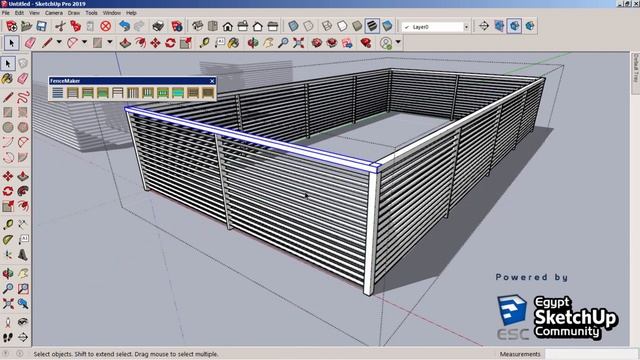The image size is (640, 360).
Task: Switch to Back view house icon
Action: [x=258, y=27]
